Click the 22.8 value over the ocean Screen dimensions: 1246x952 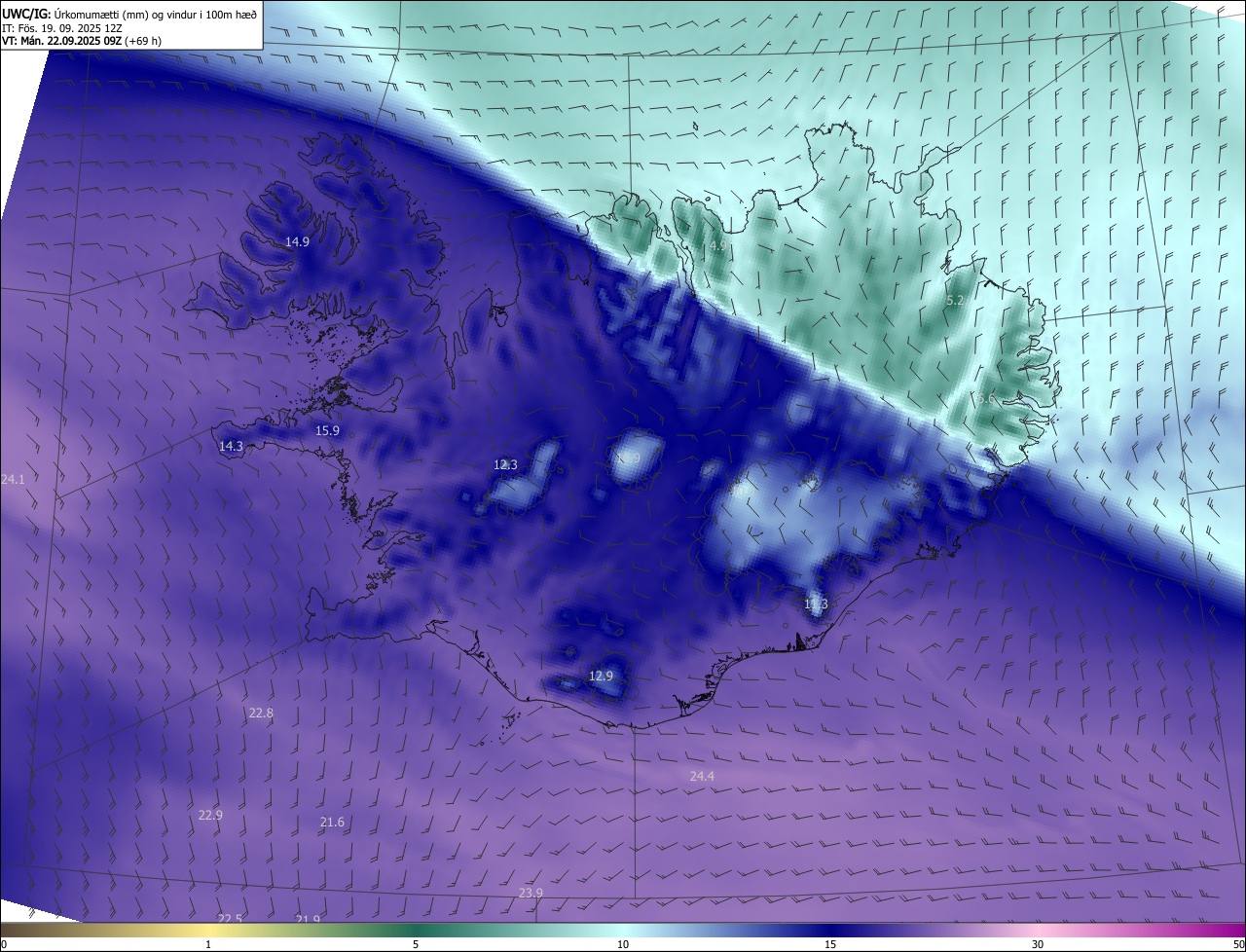(x=261, y=713)
